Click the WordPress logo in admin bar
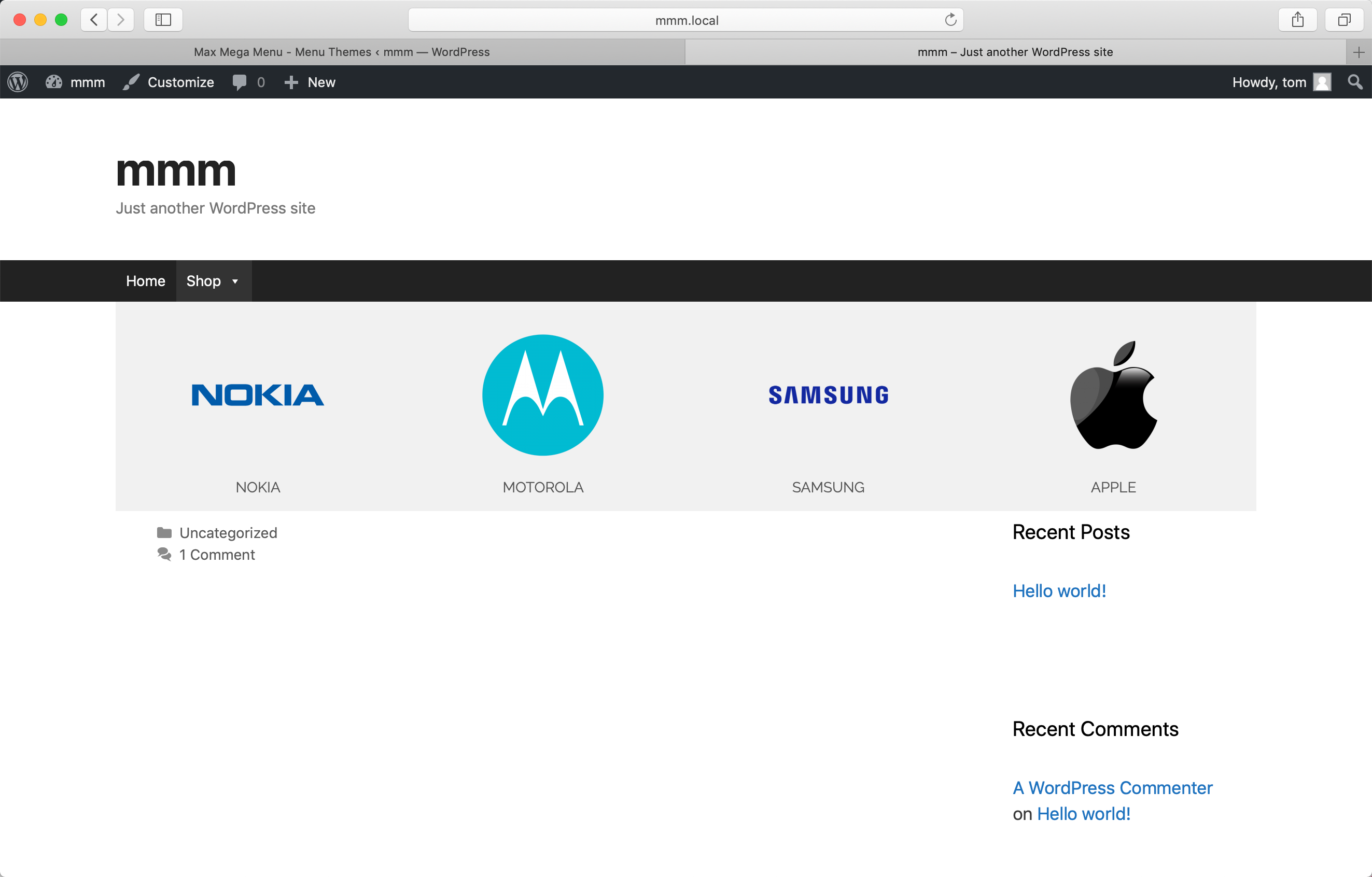 tap(18, 82)
